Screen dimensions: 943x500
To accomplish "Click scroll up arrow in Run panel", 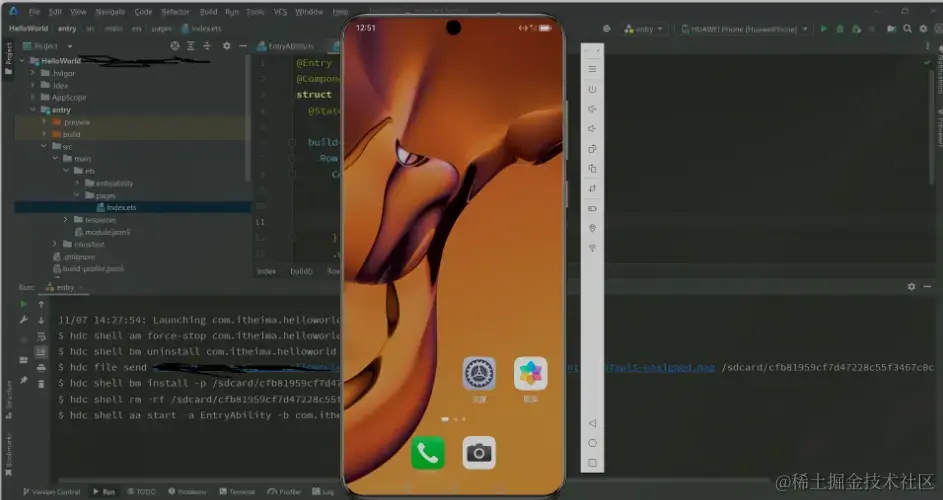I will click(x=41, y=304).
